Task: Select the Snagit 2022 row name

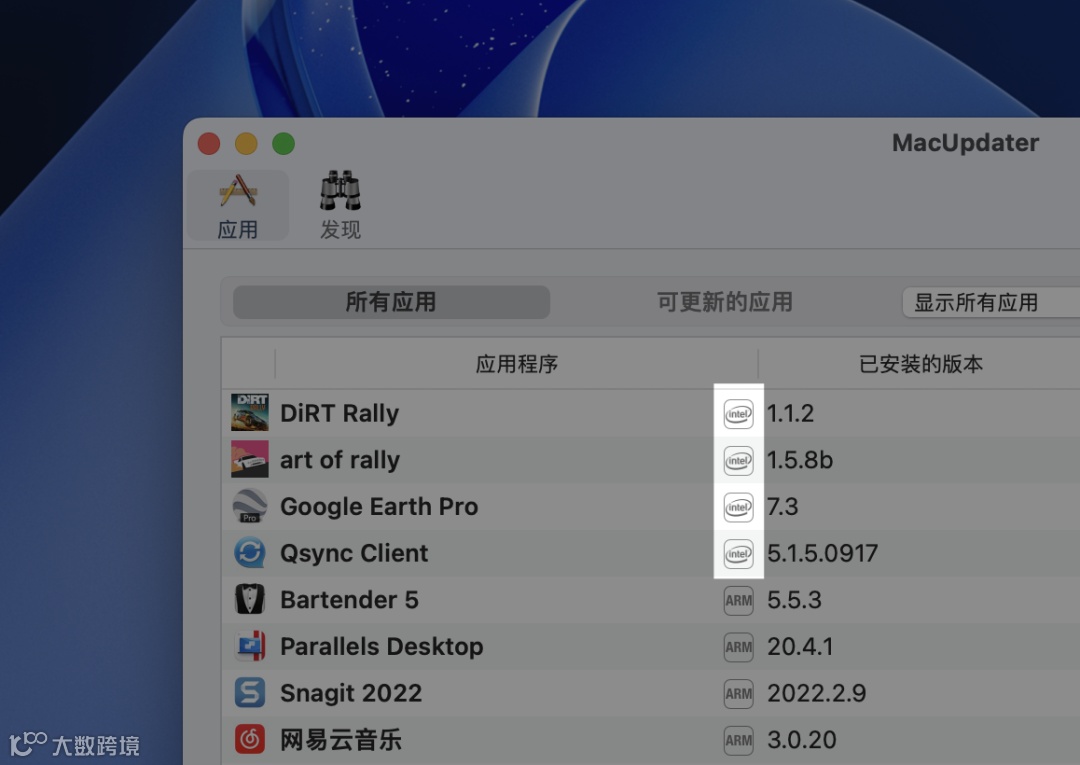Action: (x=351, y=693)
